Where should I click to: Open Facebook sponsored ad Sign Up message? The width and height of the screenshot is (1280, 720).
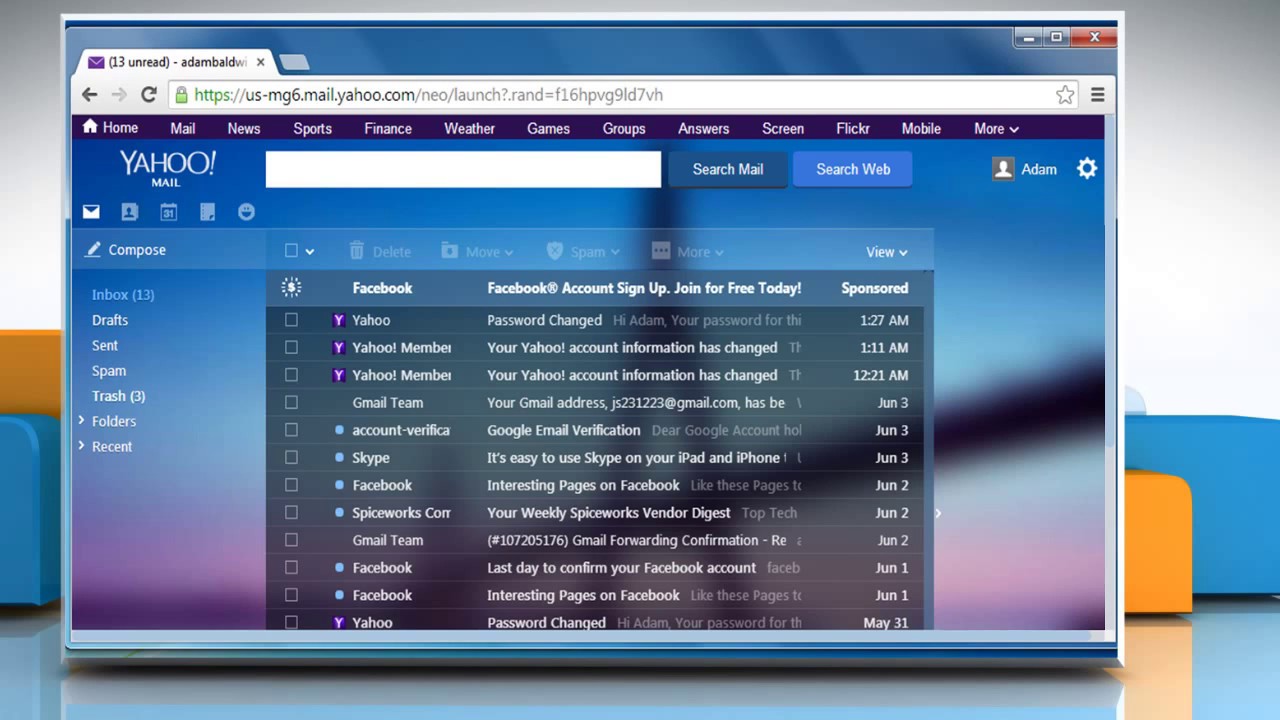tap(594, 288)
